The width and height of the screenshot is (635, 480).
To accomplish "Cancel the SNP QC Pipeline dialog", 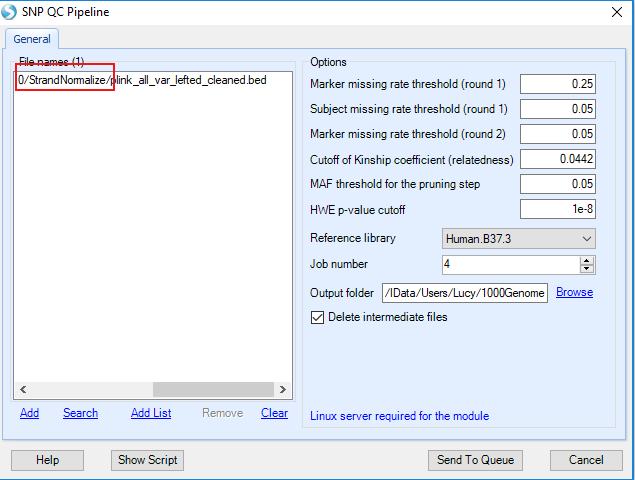I will coord(586,460).
